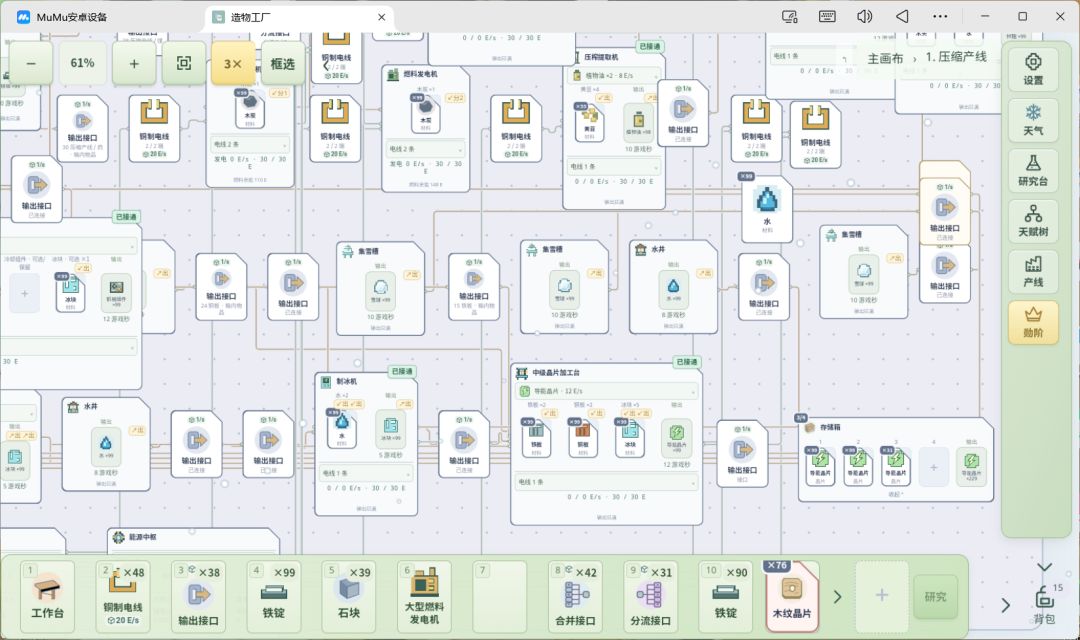The height and width of the screenshot is (640, 1080).
Task: Toggle the 3× game speed button
Action: 233,63
